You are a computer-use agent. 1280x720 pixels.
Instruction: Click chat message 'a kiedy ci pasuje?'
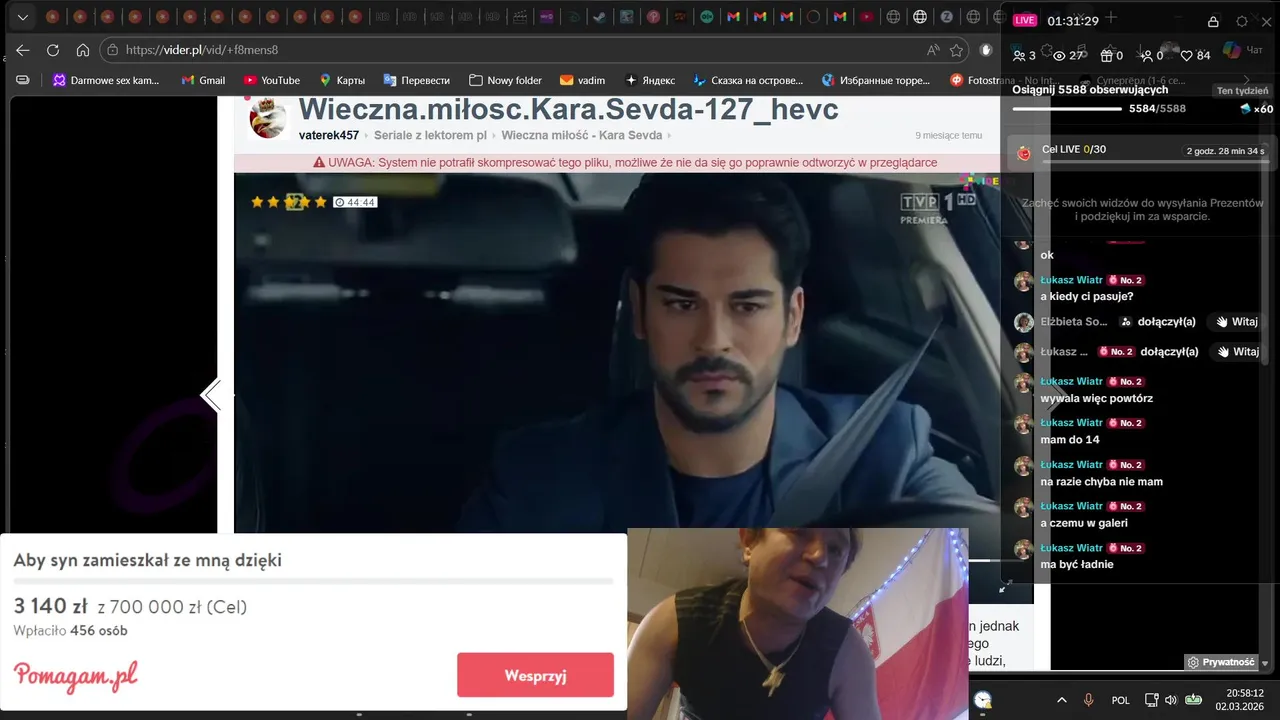point(1087,296)
